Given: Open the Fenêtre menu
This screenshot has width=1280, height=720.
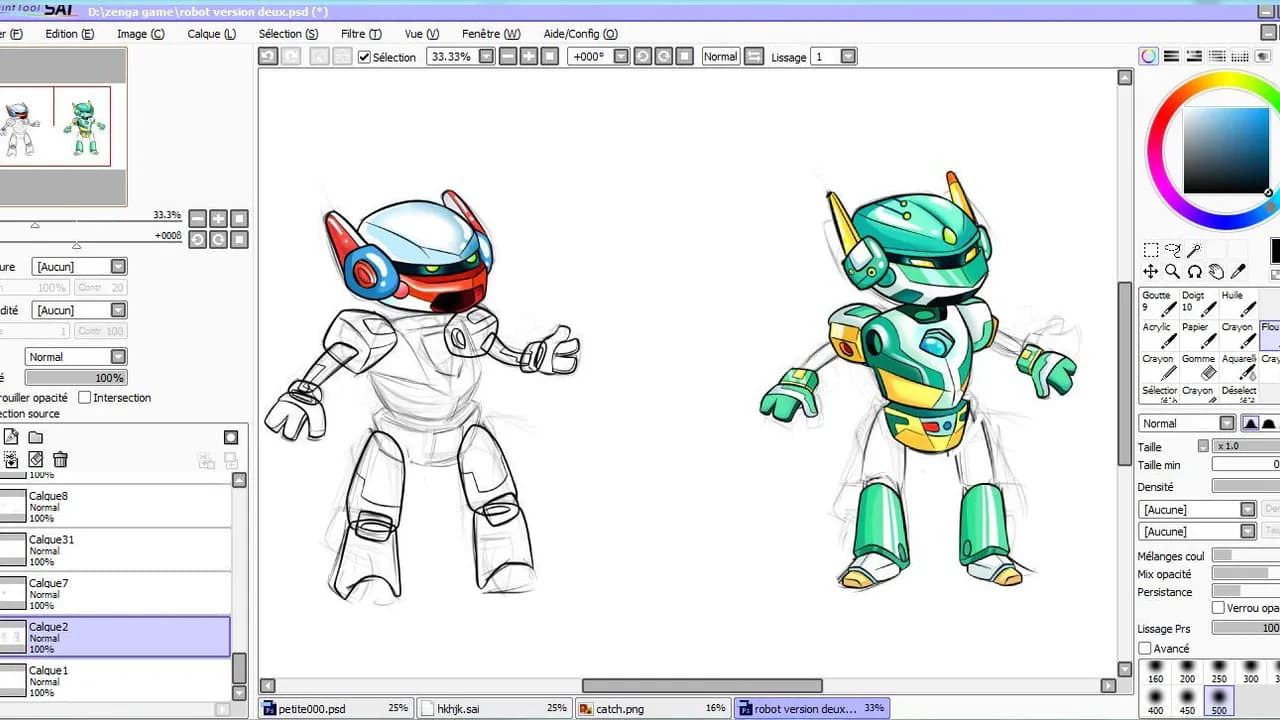Looking at the screenshot, I should pyautogui.click(x=491, y=34).
